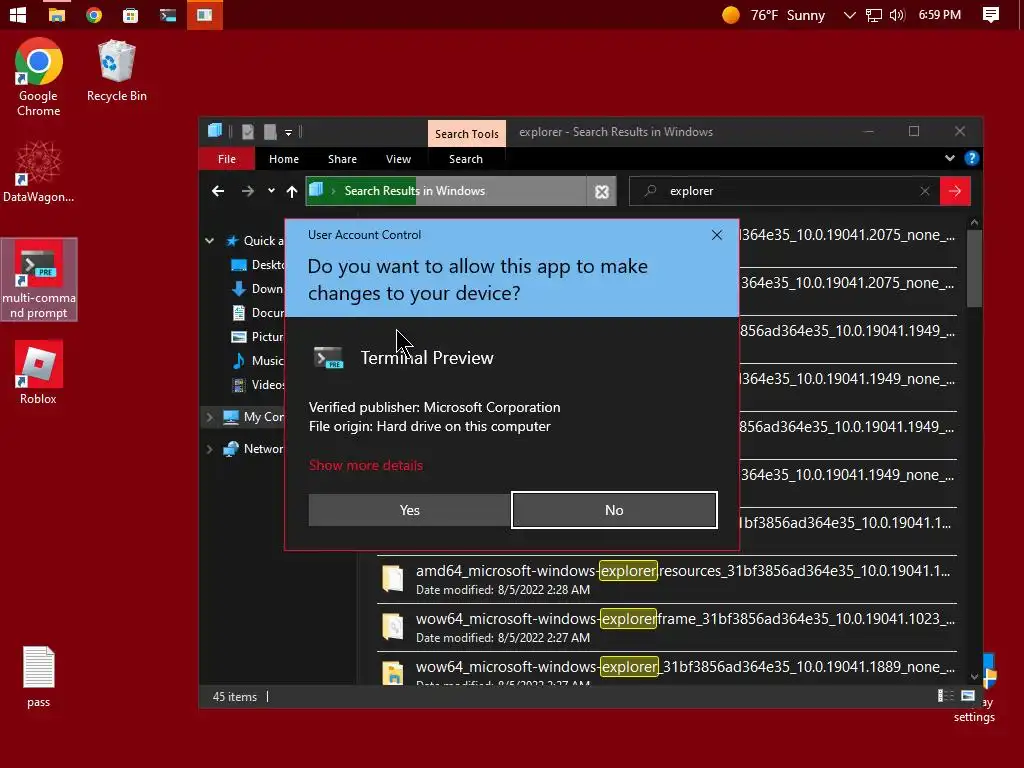Select the Search Tools contextual tab

466,134
